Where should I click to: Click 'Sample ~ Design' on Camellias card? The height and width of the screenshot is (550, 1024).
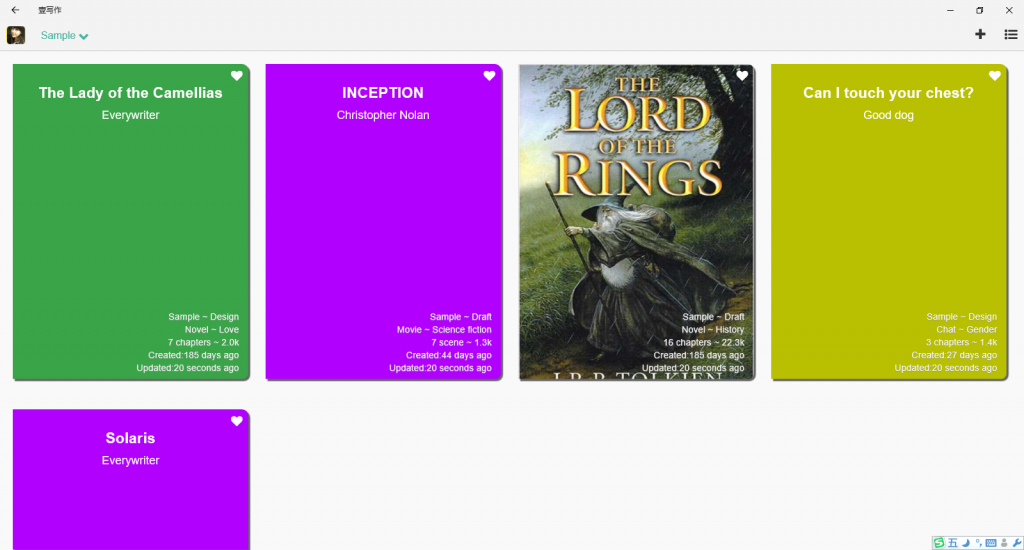click(x=203, y=317)
